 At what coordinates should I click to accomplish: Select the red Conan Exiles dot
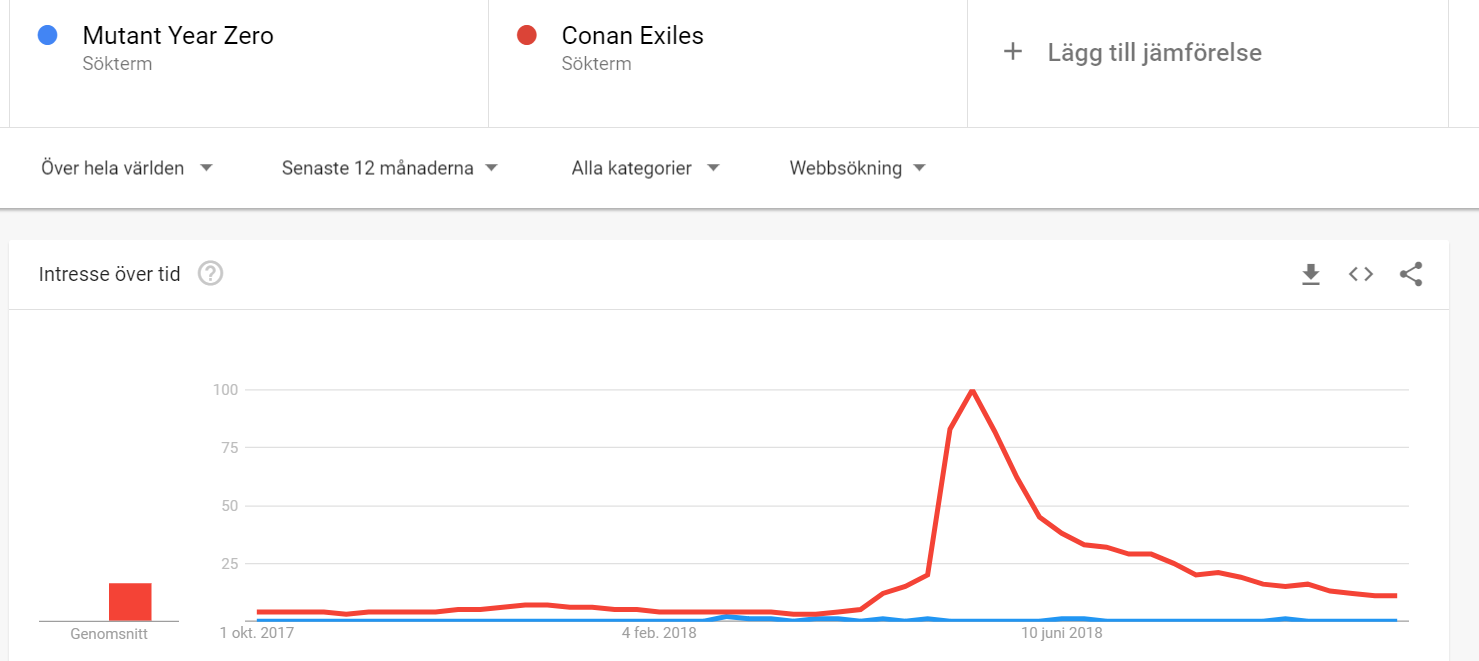coord(527,36)
